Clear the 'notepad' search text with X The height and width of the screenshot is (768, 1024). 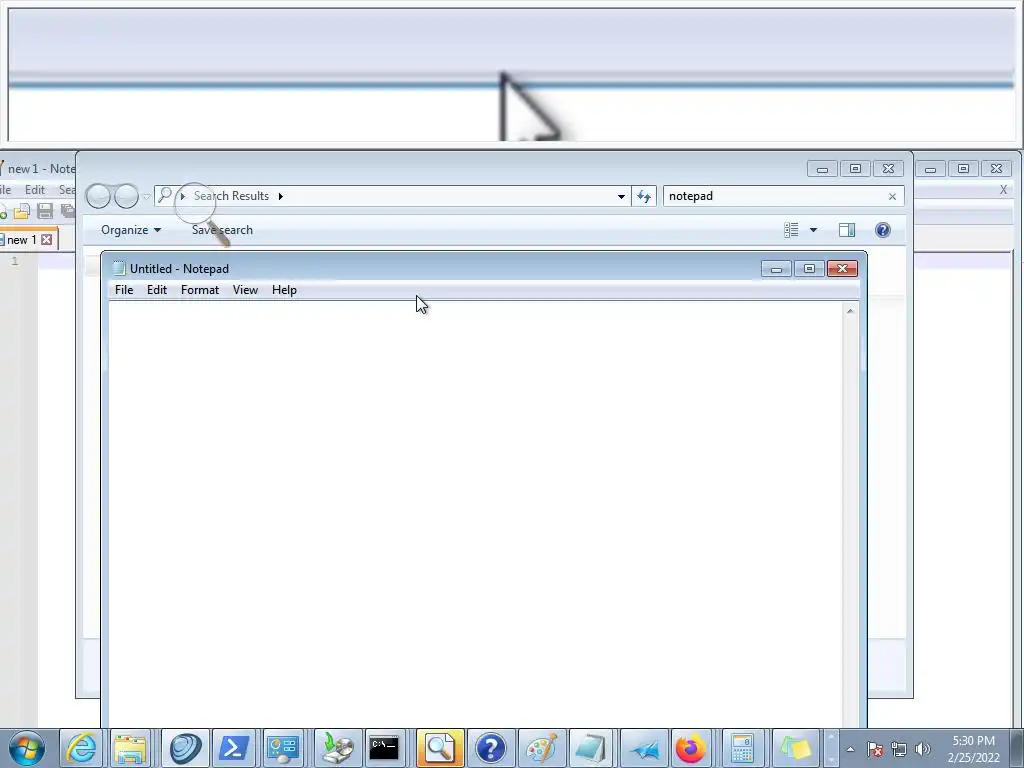pos(892,197)
